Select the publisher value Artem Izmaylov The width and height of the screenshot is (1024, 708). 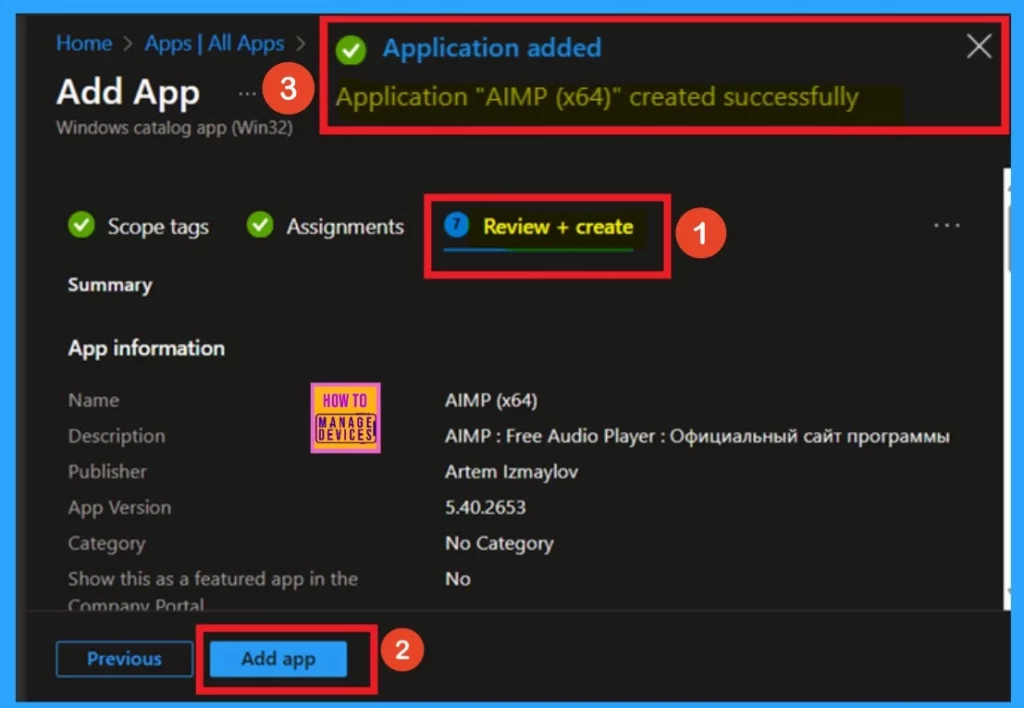coord(511,472)
